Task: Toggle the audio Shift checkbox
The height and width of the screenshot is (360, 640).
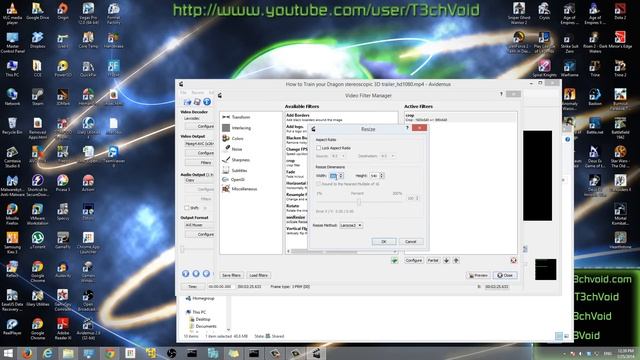Action: pos(187,208)
